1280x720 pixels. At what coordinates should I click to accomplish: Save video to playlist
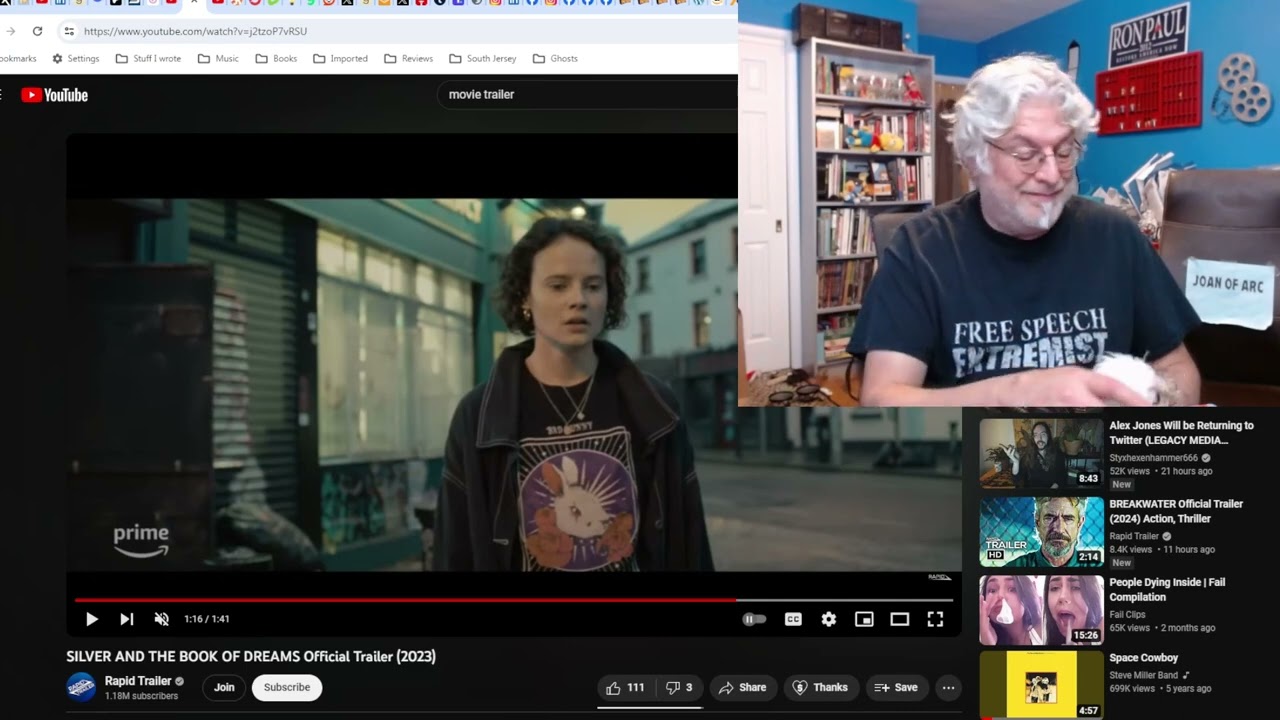896,687
